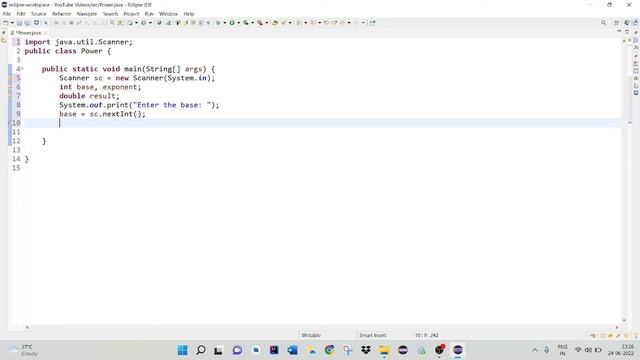Screen dimensions: 640x360
Task: Click the weather widget showing Cloudy
Action: (x=24, y=350)
